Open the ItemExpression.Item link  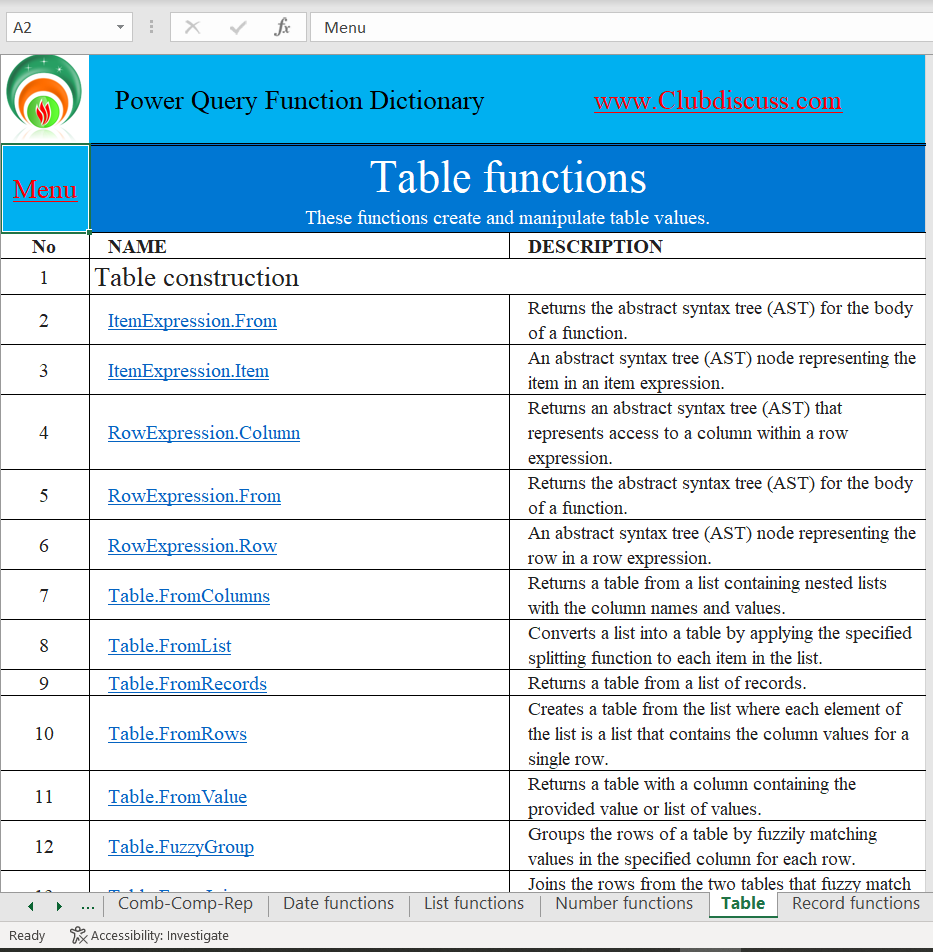pyautogui.click(x=188, y=370)
